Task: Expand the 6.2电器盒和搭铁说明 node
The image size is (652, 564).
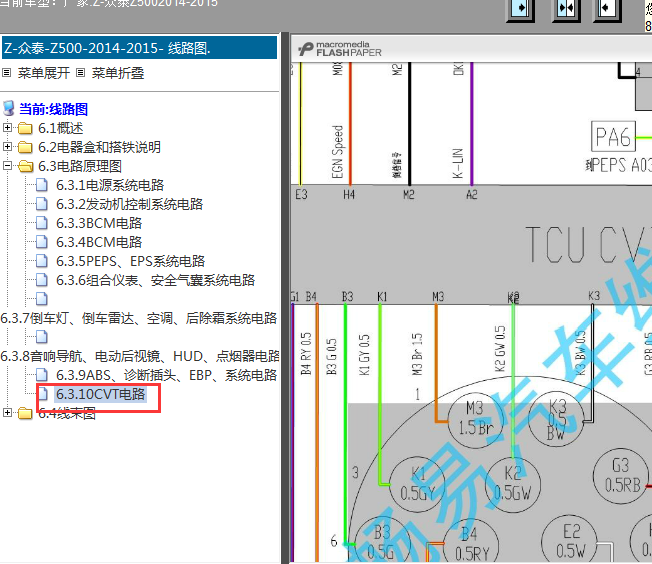Action: click(7, 147)
